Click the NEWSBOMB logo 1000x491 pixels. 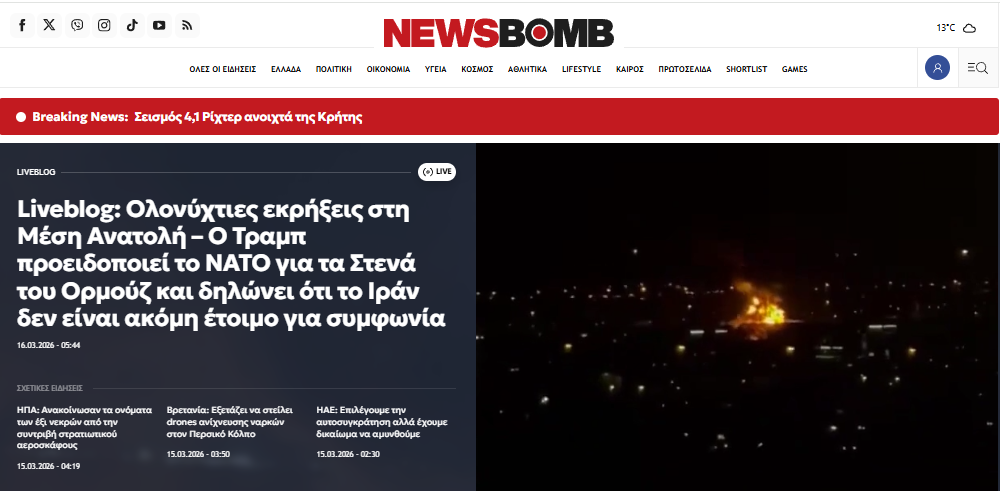coord(499,33)
